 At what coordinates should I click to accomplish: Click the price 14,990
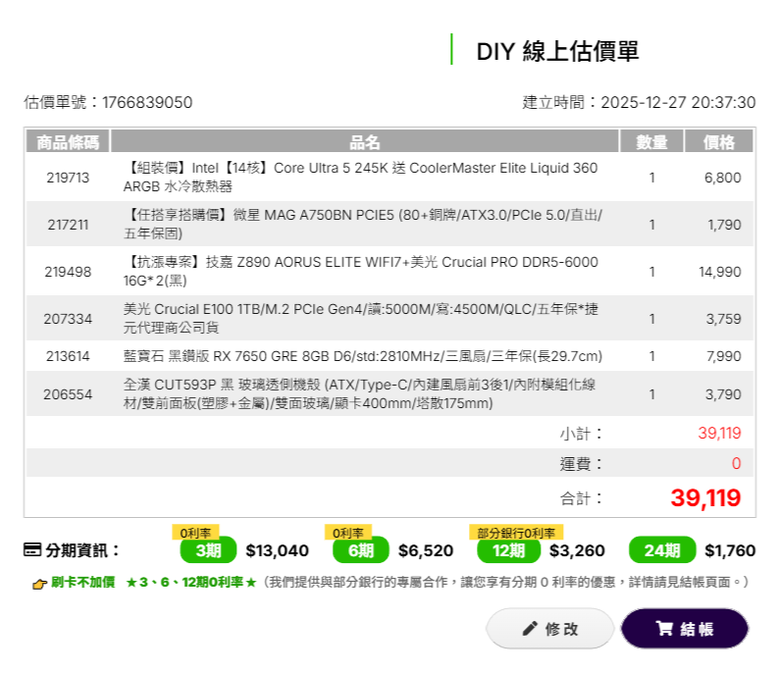720,272
